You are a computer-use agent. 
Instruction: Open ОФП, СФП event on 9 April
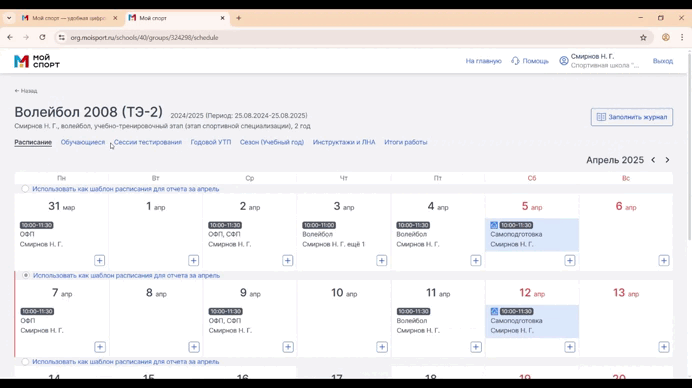point(249,321)
